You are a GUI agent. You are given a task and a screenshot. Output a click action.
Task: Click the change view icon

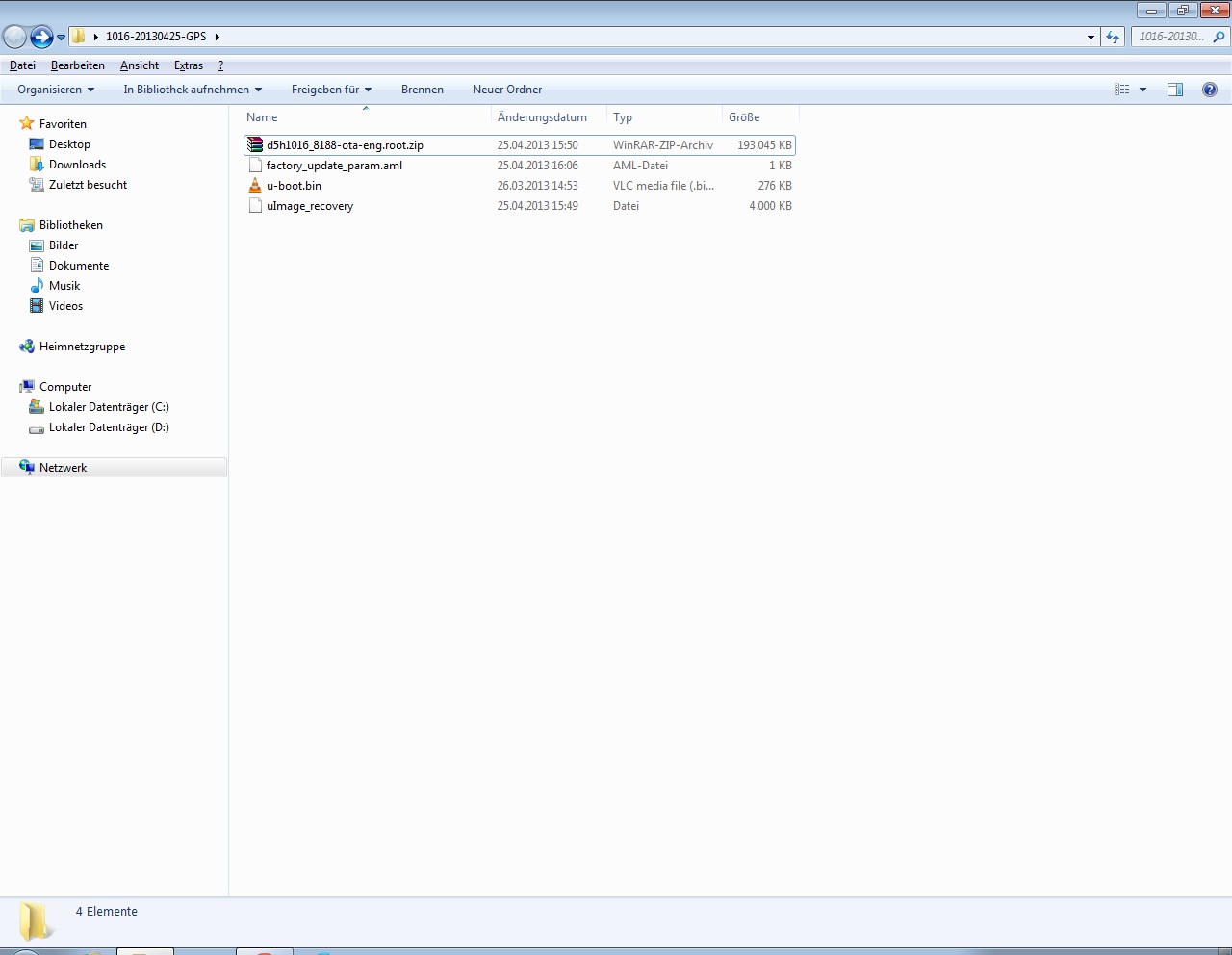[1122, 90]
